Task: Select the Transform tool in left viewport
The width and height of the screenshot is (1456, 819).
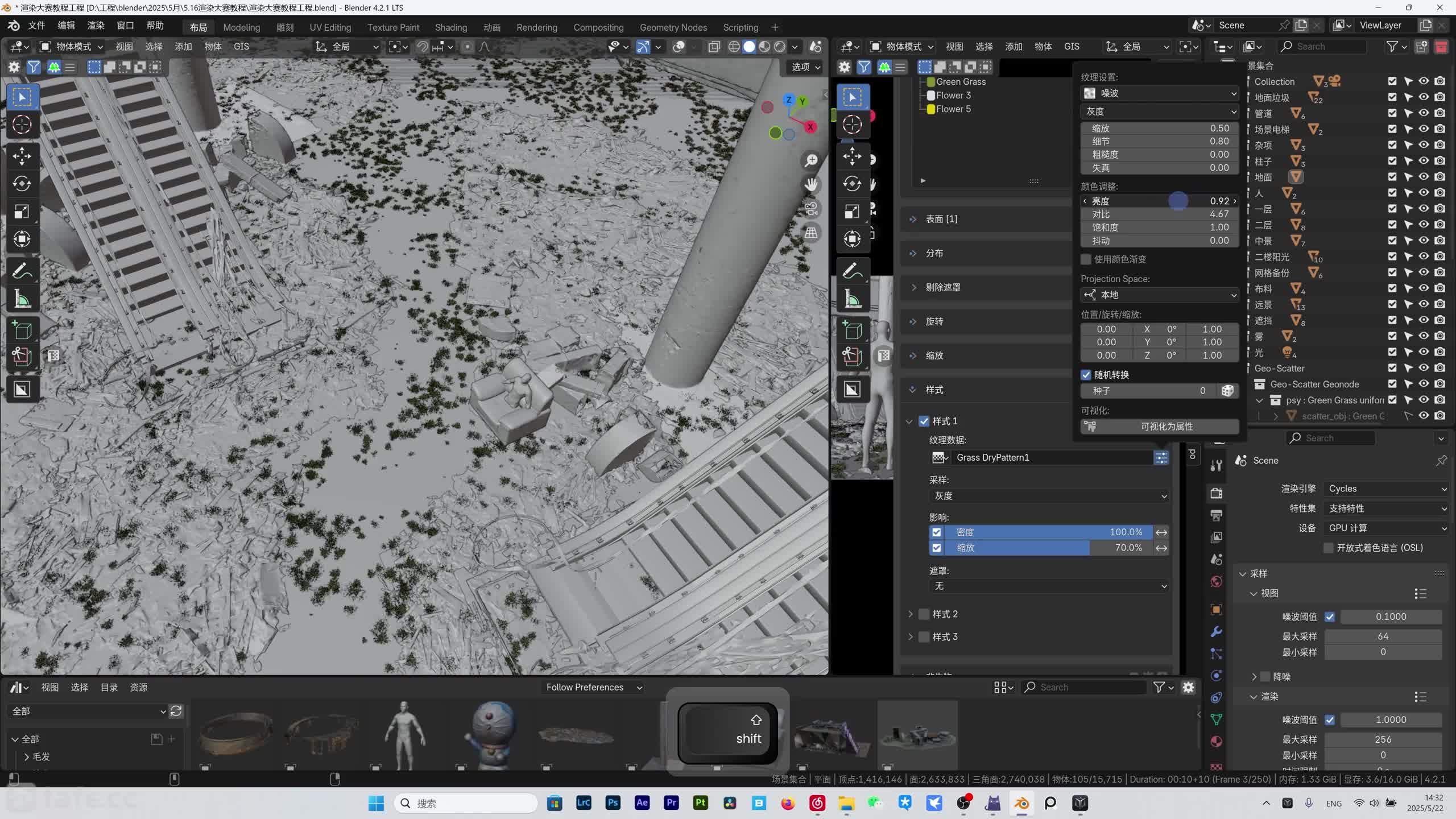Action: pyautogui.click(x=22, y=239)
